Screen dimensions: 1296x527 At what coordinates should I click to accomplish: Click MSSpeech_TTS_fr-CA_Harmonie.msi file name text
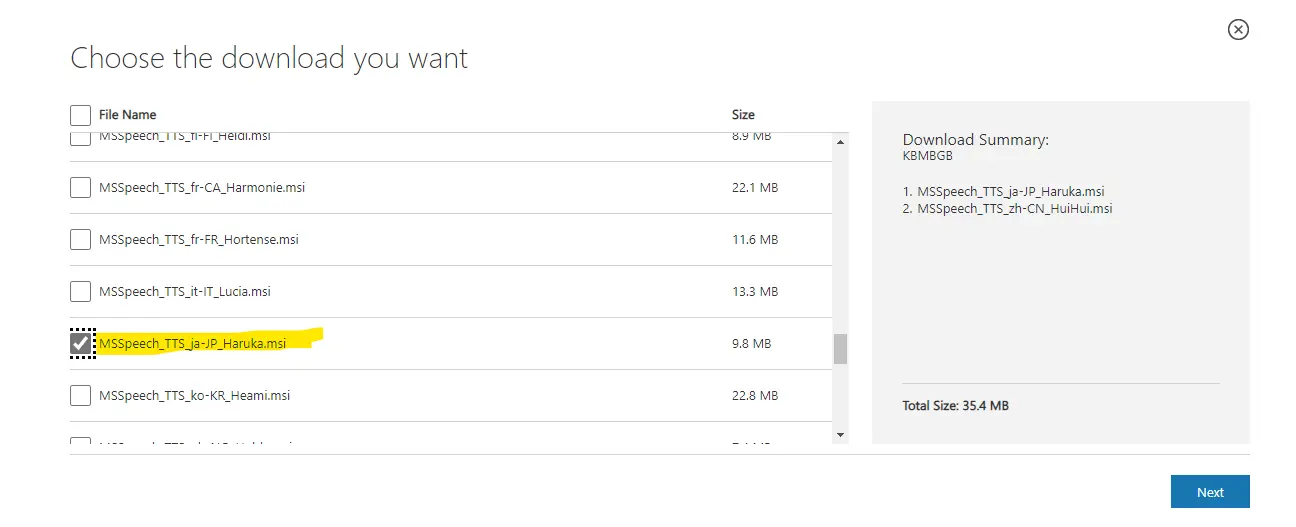(x=201, y=187)
